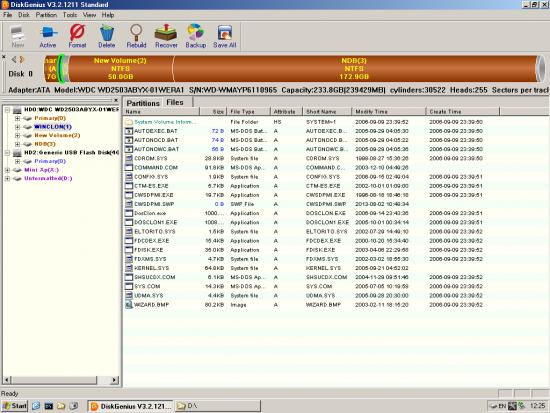Select the AUTOEXEC.BAT file icon
550x413 pixels.
click(x=129, y=131)
